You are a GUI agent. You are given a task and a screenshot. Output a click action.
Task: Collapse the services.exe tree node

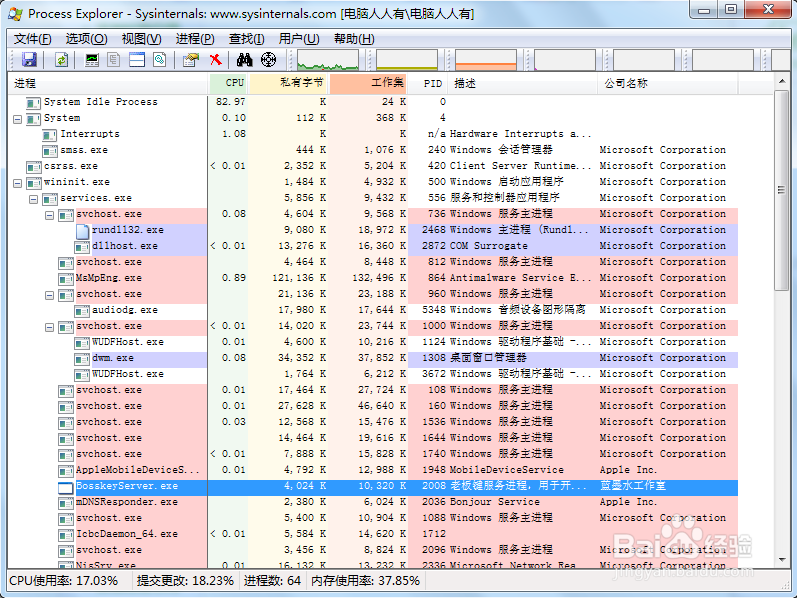[34, 199]
